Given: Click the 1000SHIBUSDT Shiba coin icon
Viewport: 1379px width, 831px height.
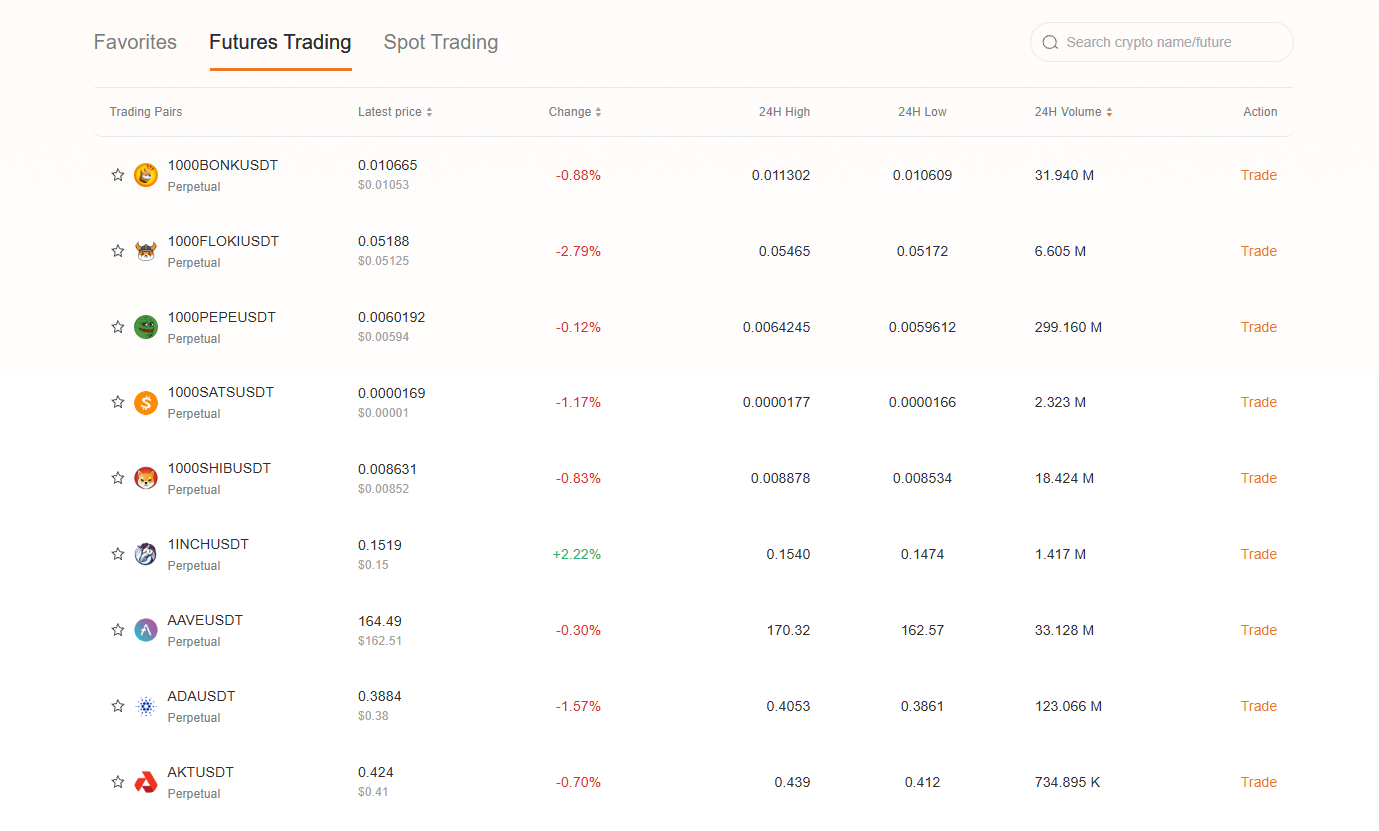Looking at the screenshot, I should pos(146,478).
